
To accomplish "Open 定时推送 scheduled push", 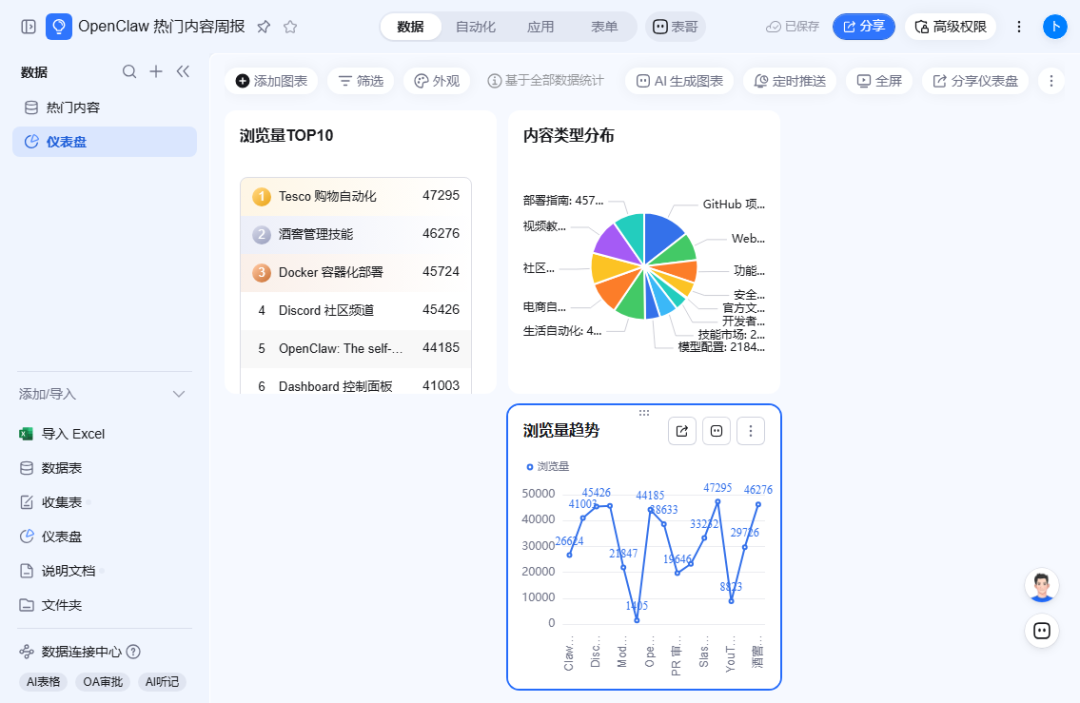I will (x=789, y=81).
